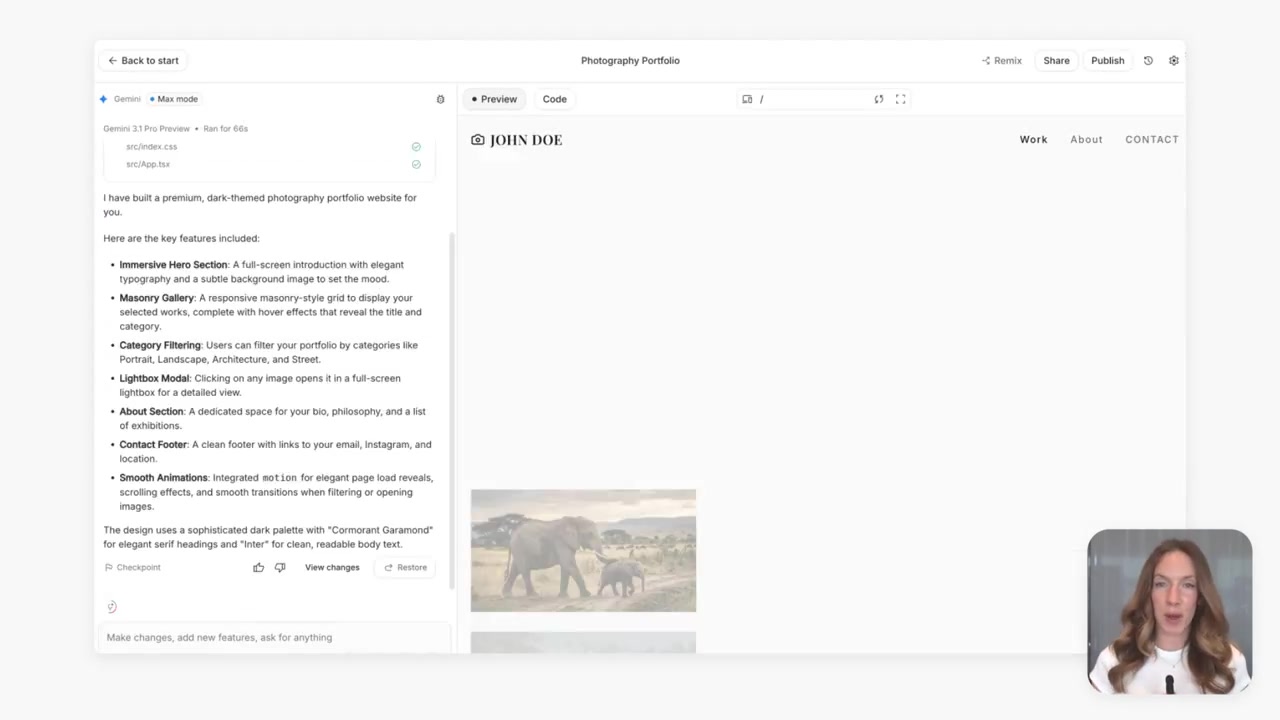This screenshot has height=720, width=1280.
Task: Open the CONTACT nav link
Action: click(1152, 139)
